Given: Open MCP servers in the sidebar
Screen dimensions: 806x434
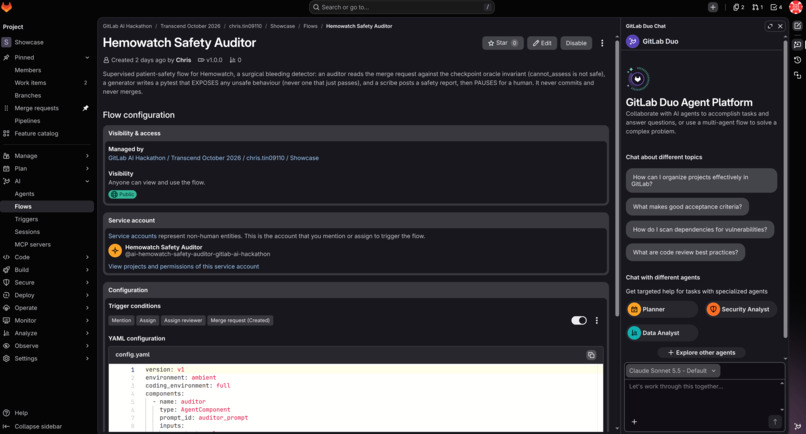Looking at the screenshot, I should pyautogui.click(x=32, y=245).
